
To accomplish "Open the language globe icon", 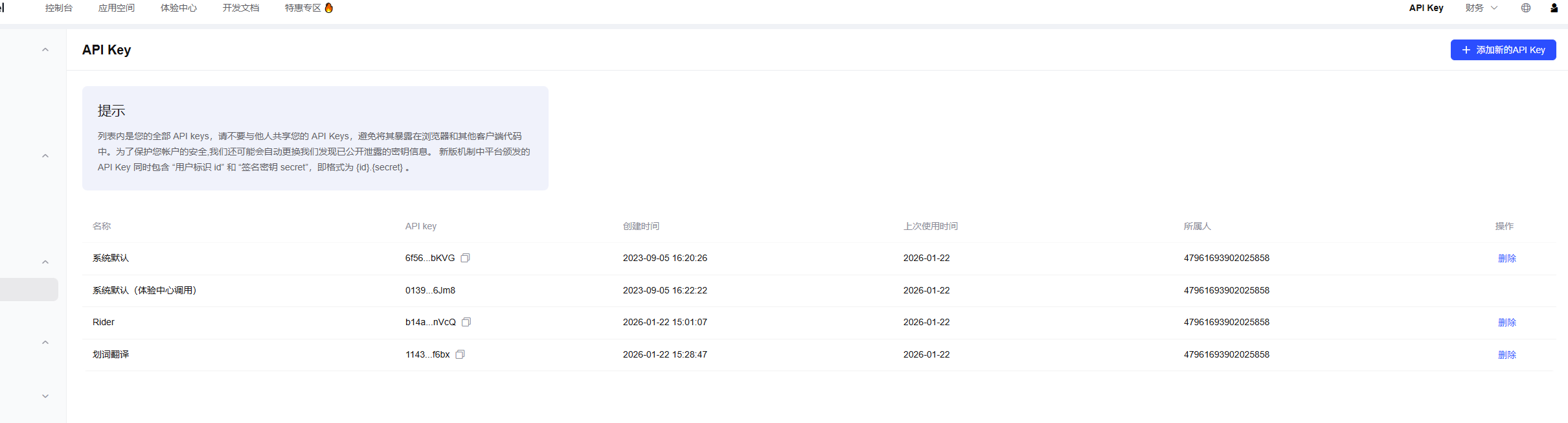I will pos(1526,8).
